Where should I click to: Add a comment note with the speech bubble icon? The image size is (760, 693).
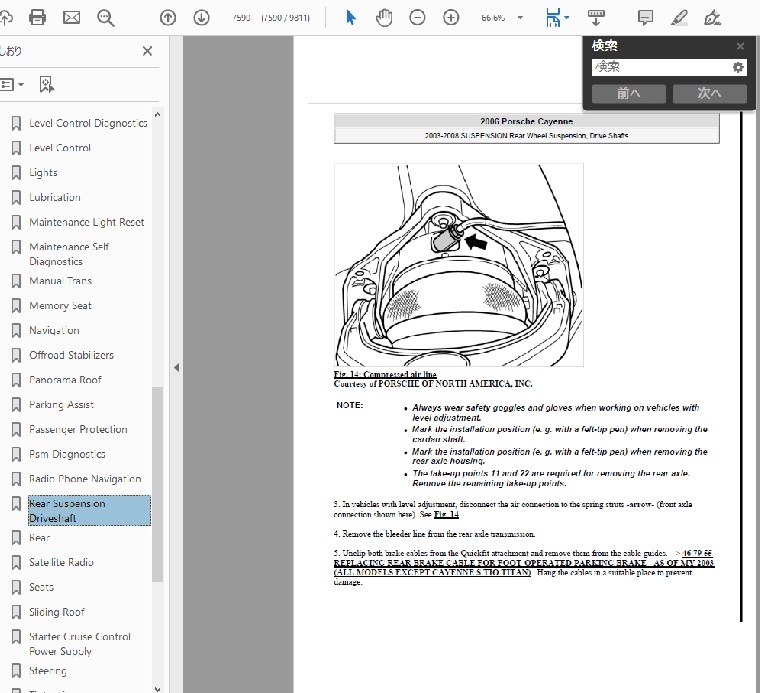[645, 17]
